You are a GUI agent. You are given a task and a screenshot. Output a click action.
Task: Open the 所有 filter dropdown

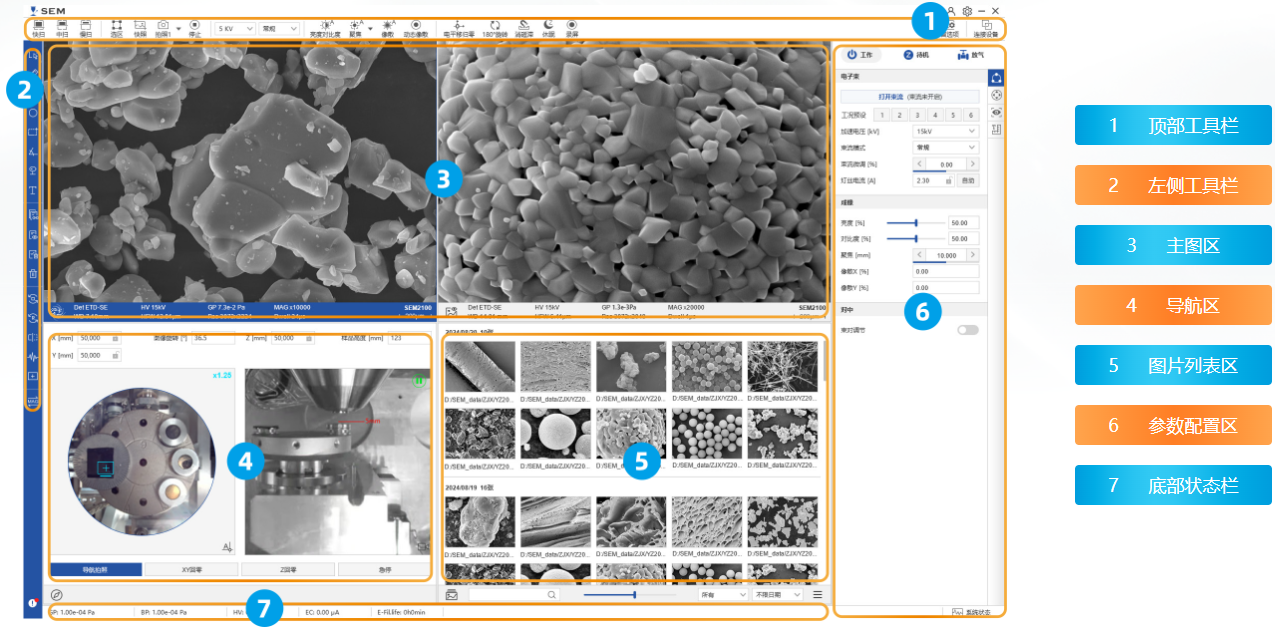(723, 594)
